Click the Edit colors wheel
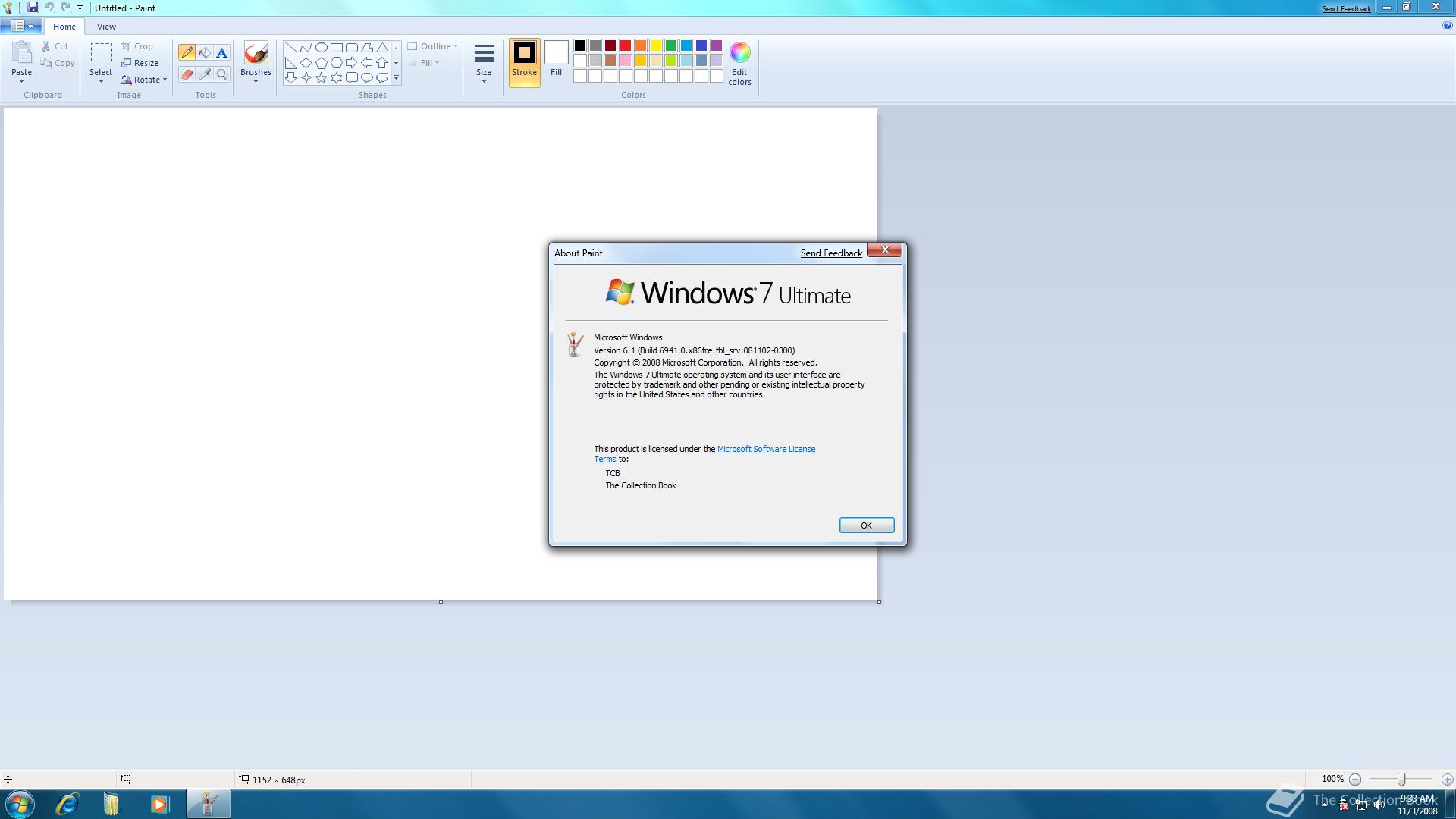 pos(739,53)
